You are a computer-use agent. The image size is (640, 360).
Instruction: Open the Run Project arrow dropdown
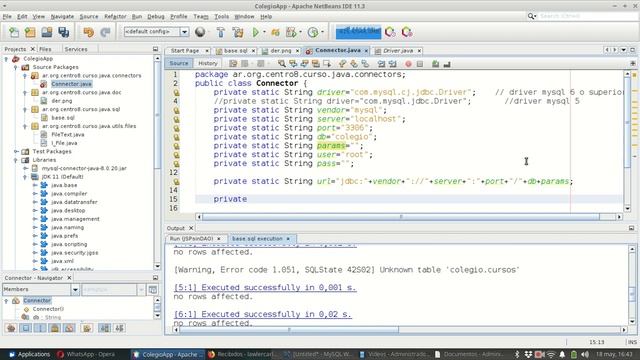point(264,32)
